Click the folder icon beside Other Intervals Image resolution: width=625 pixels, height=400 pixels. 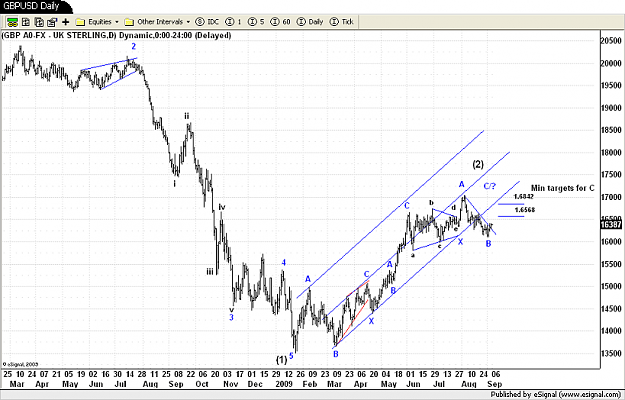(129, 22)
